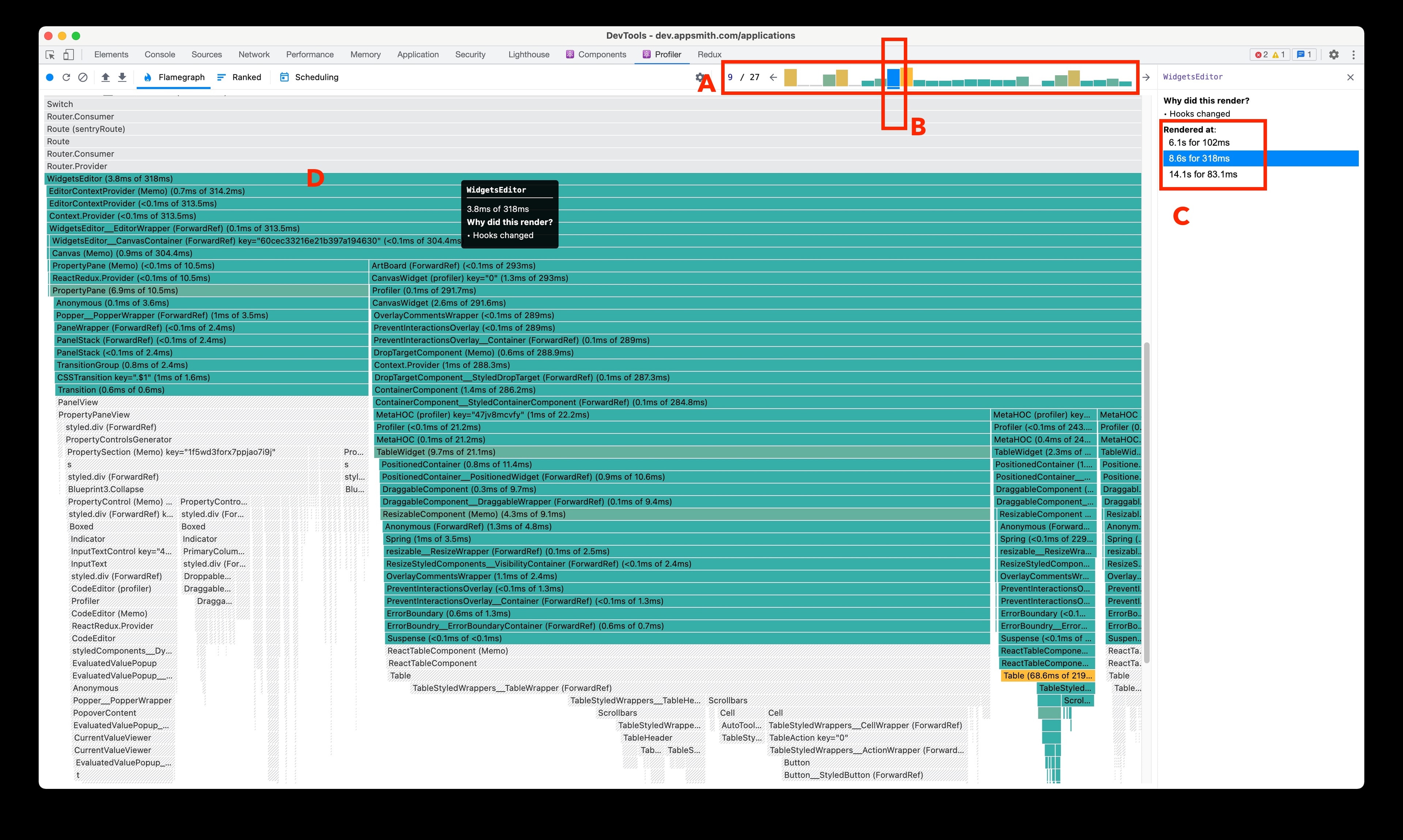Click ArtBoard (ForwardRef) flame bar
Viewport: 1403px width, 840px height.
[x=755, y=266]
